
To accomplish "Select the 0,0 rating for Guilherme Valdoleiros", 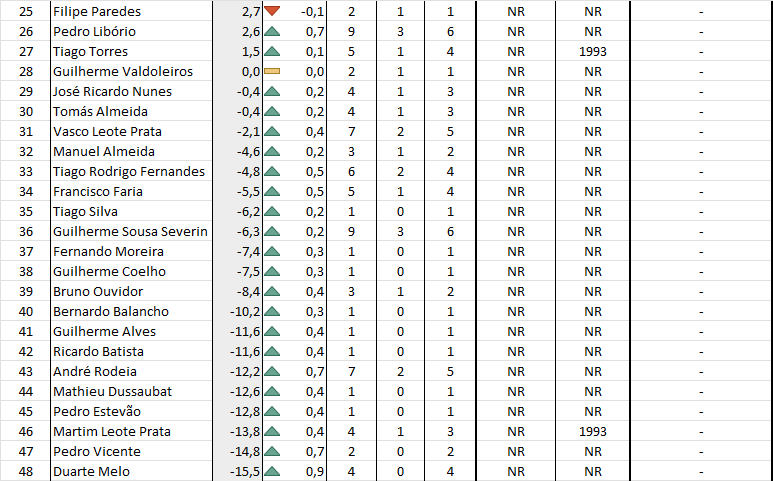I will click(251, 72).
